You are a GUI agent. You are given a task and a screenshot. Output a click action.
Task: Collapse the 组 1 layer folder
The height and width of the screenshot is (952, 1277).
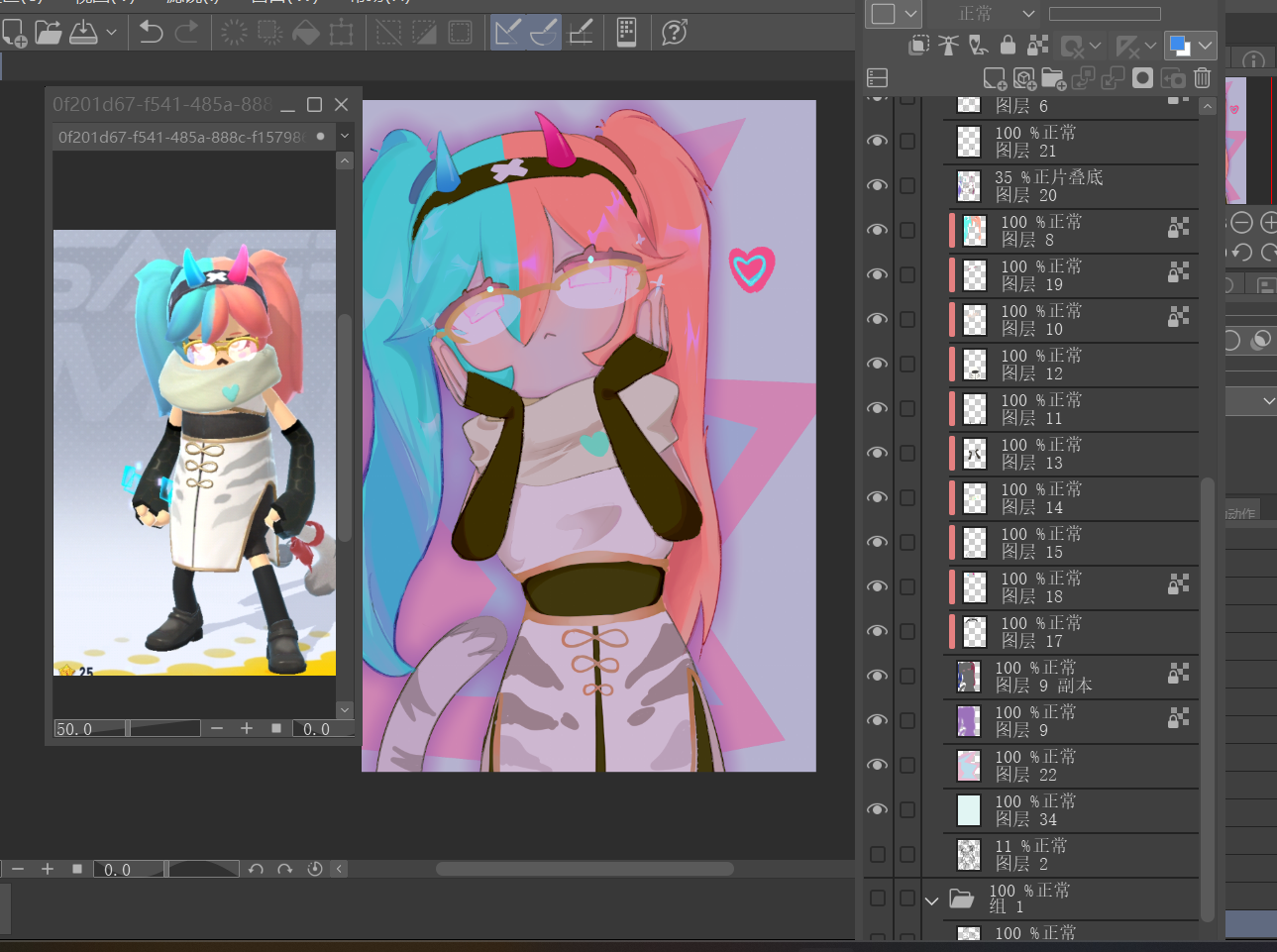[931, 900]
